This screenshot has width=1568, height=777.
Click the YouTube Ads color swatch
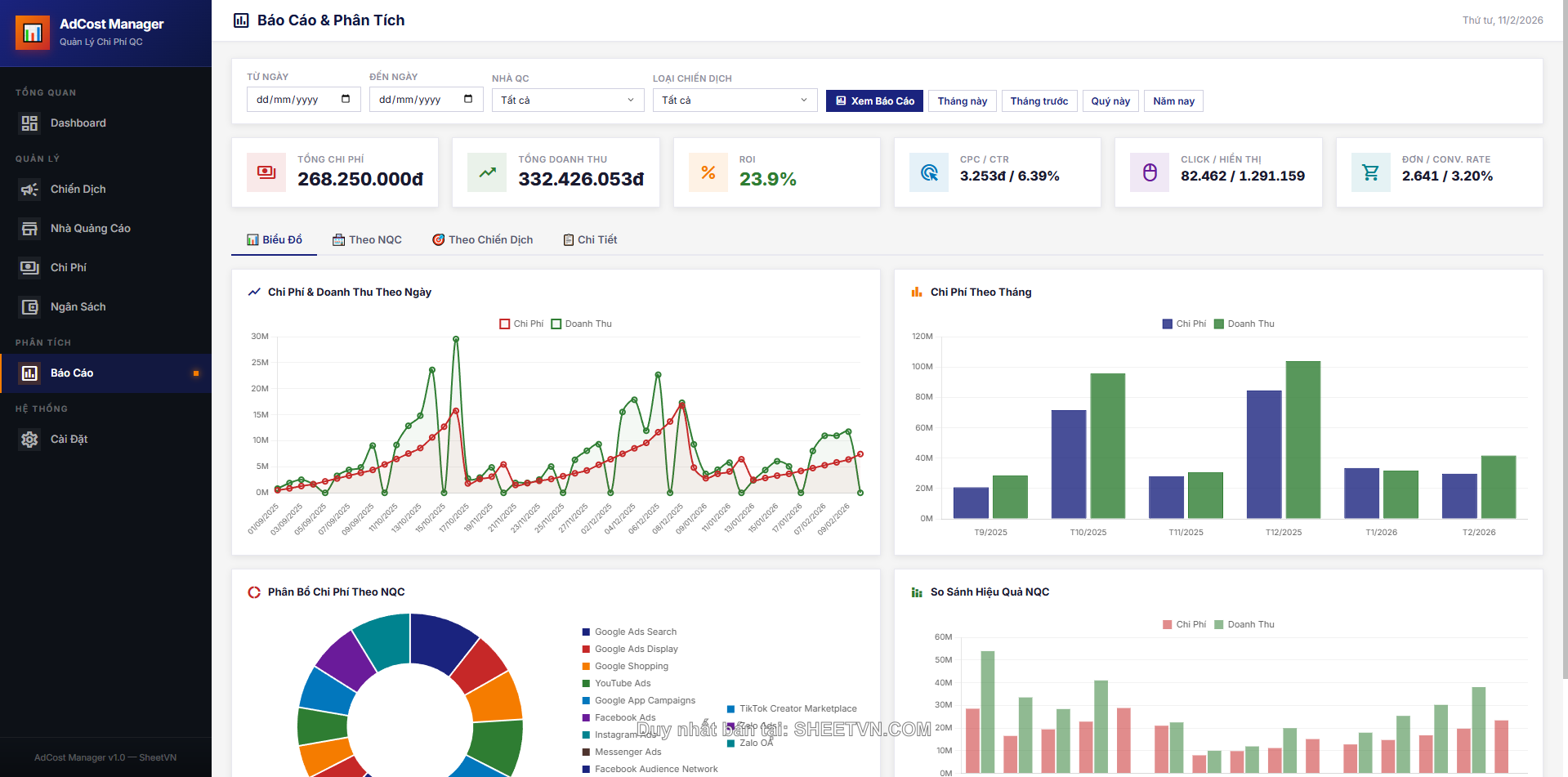(585, 683)
